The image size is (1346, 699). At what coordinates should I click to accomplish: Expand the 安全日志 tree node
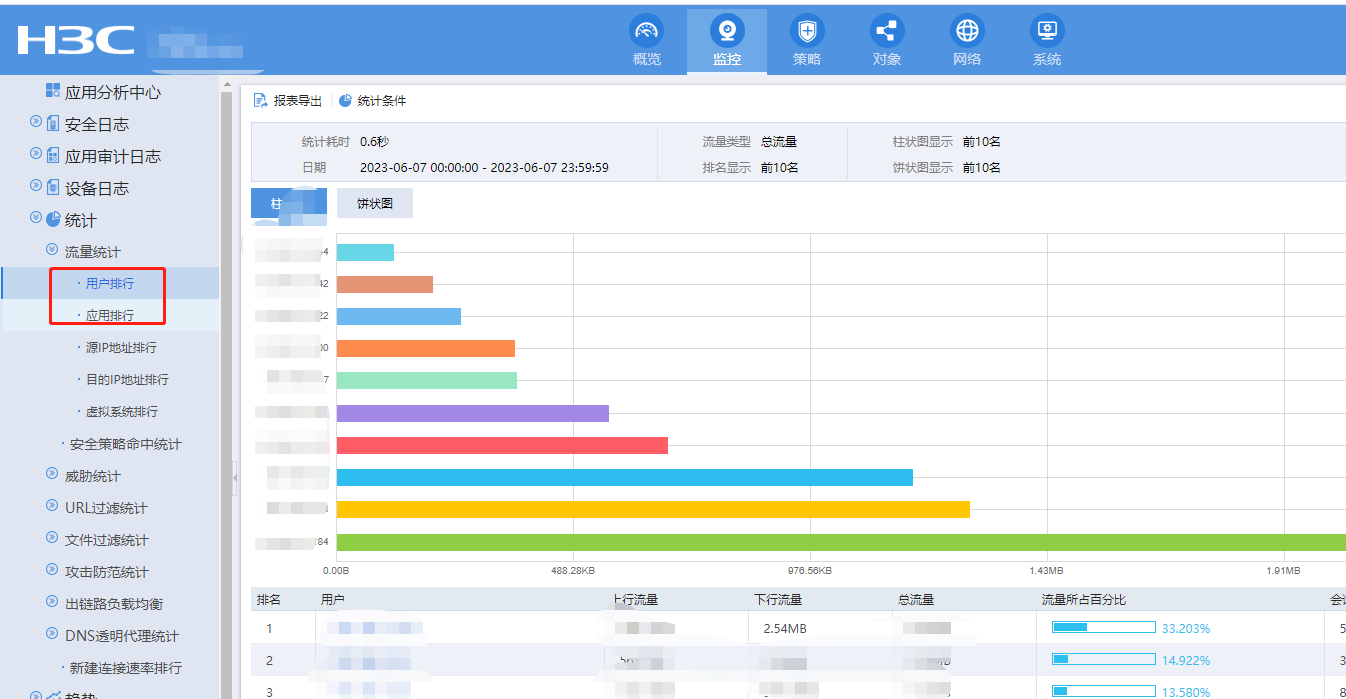coord(37,122)
